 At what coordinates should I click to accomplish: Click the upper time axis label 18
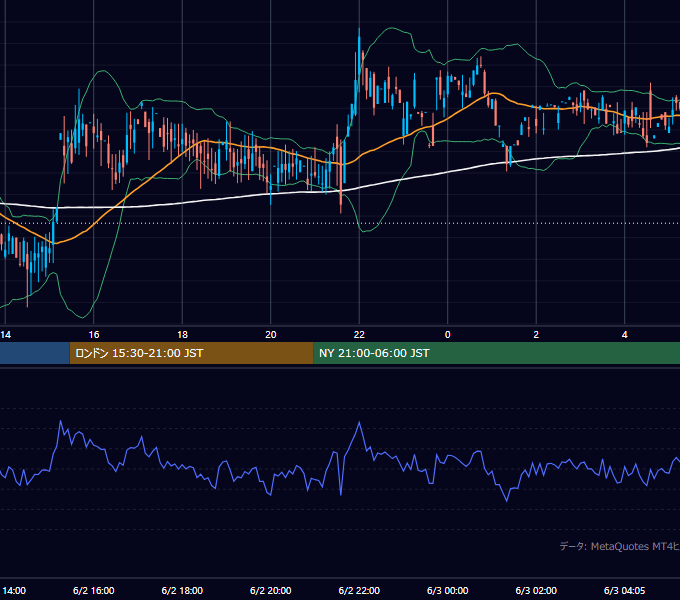183,335
